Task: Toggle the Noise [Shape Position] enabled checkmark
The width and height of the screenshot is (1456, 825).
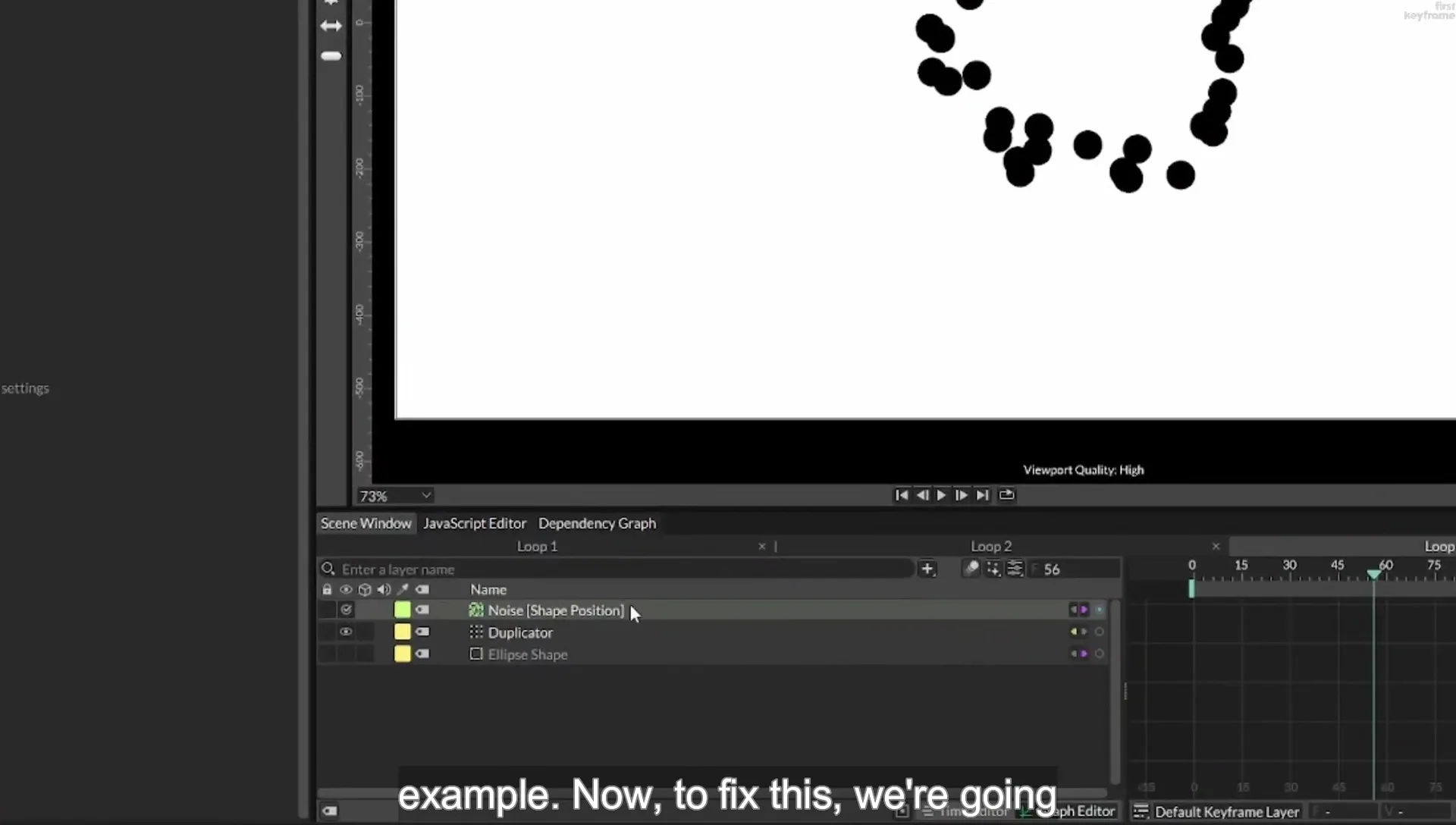Action: [346, 610]
